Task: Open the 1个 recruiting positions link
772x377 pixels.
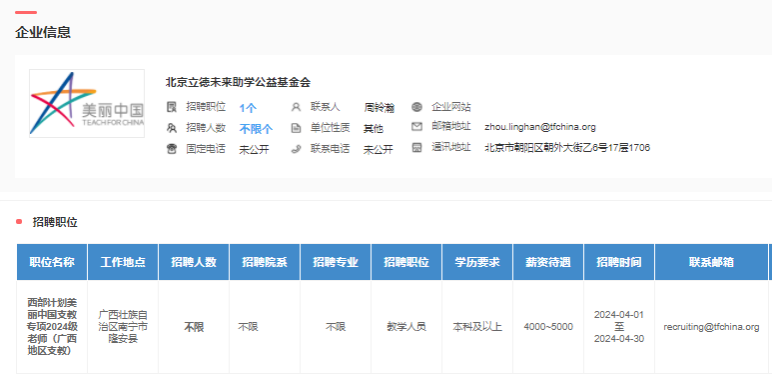Action: pyautogui.click(x=248, y=108)
